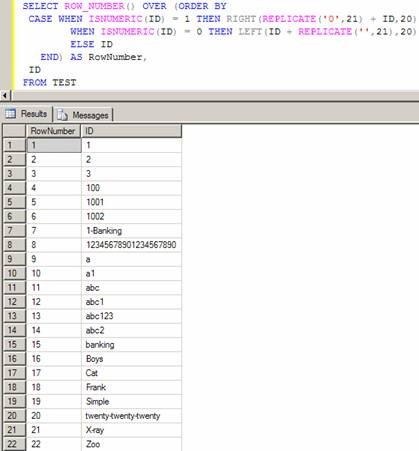Select the ID column header

(x=131, y=131)
